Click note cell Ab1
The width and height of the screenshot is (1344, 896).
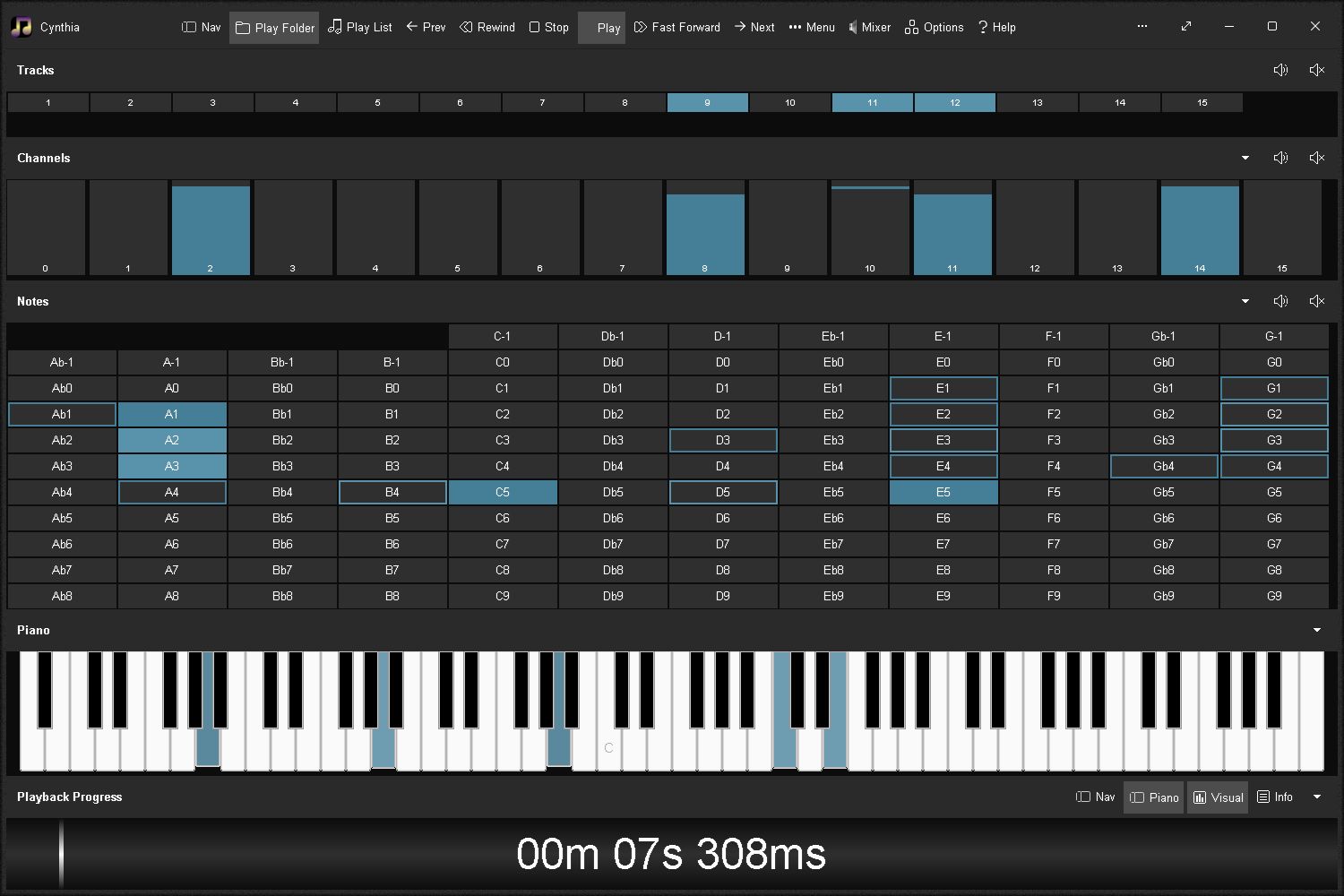pyautogui.click(x=62, y=414)
